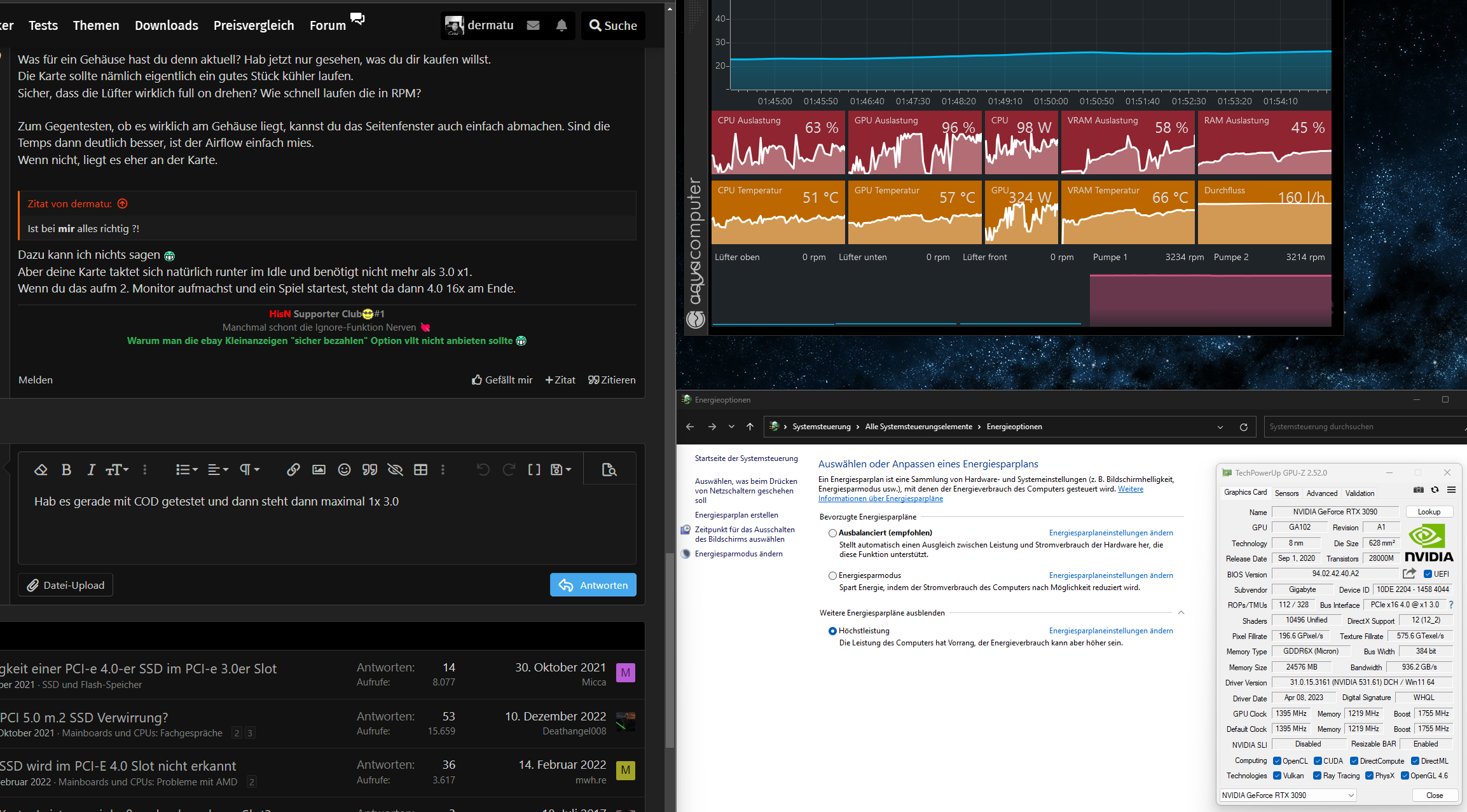Click the Antworten reply button
1467x812 pixels.
(x=593, y=585)
